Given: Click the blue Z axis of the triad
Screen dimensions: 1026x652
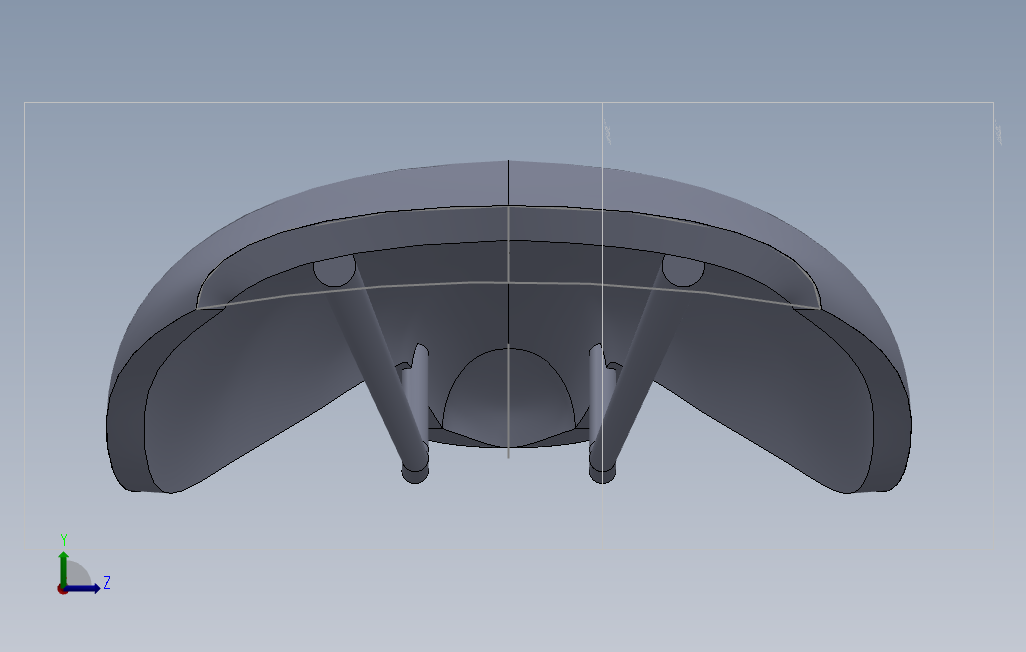Looking at the screenshot, I should pyautogui.click(x=83, y=588).
